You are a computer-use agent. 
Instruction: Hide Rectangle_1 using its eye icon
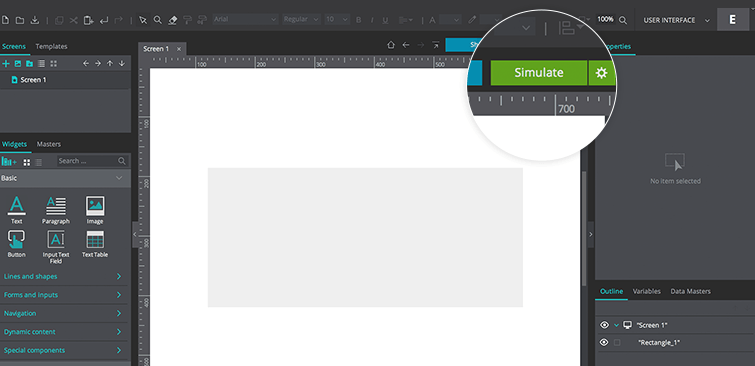click(604, 342)
